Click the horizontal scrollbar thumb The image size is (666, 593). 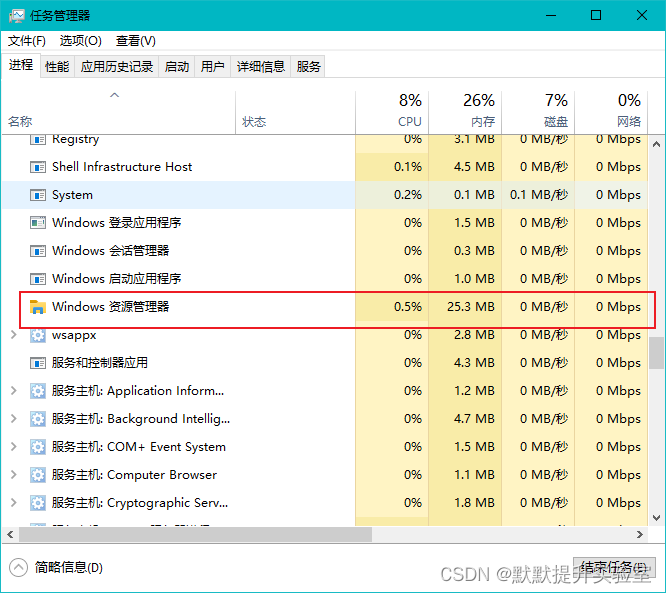[x=195, y=534]
